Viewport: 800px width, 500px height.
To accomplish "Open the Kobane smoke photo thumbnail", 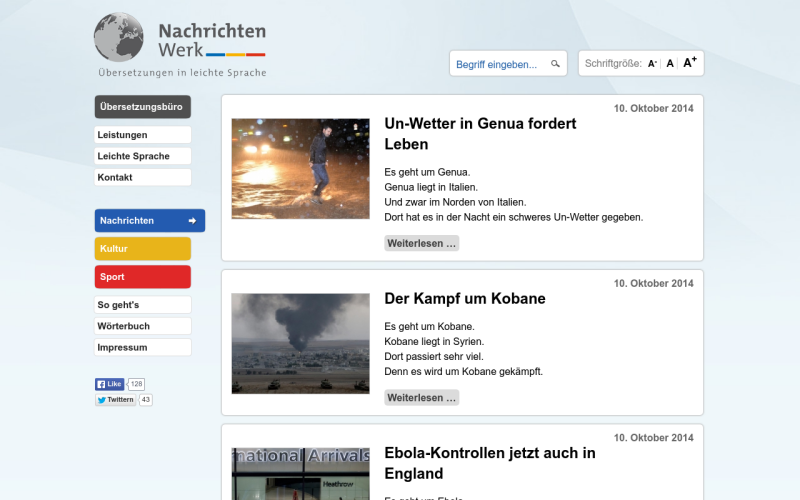I will (301, 343).
